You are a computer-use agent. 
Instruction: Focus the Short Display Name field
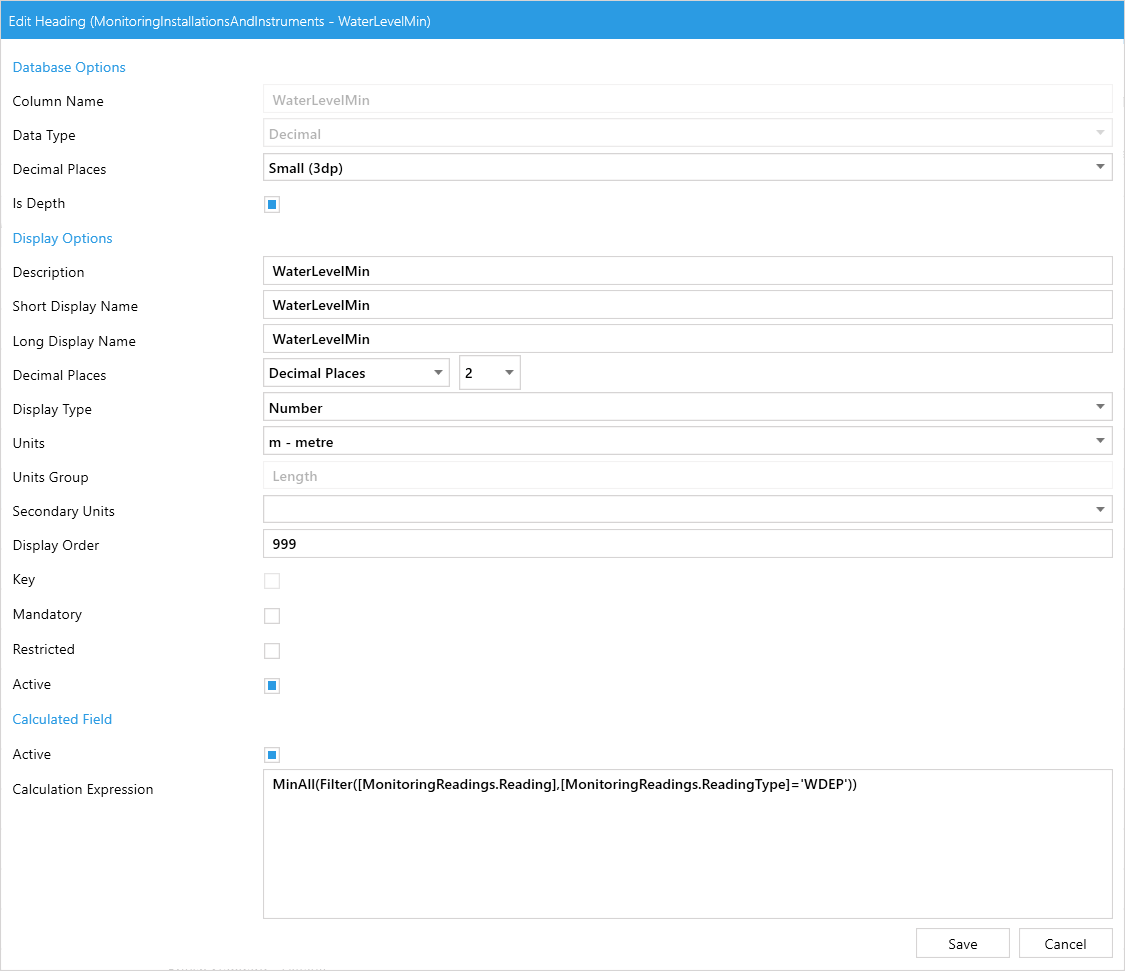[687, 305]
